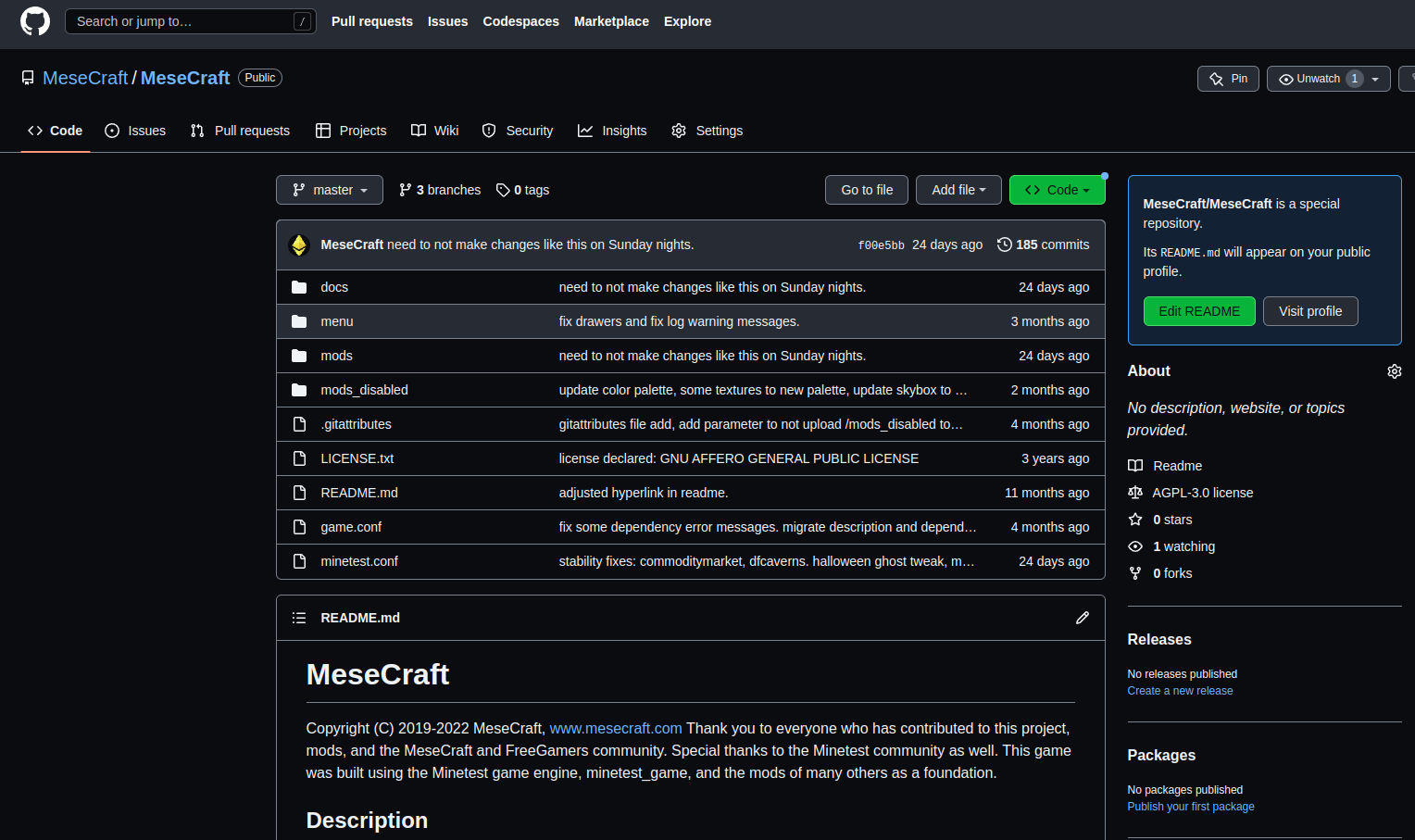Open Create a new release link
The width and height of the screenshot is (1415, 840).
(x=1180, y=691)
